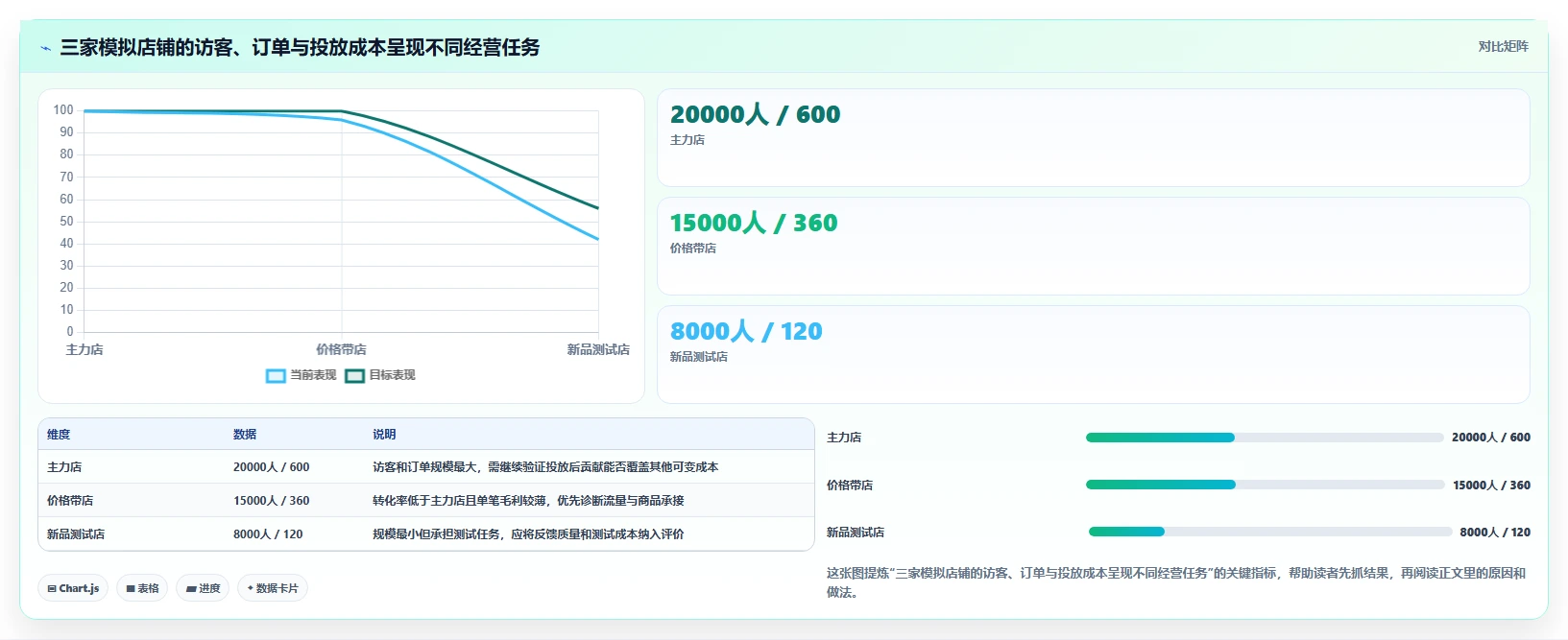Viewport: 1568px width, 640px height.
Task: Click the 说明 column header
Action: pos(384,435)
